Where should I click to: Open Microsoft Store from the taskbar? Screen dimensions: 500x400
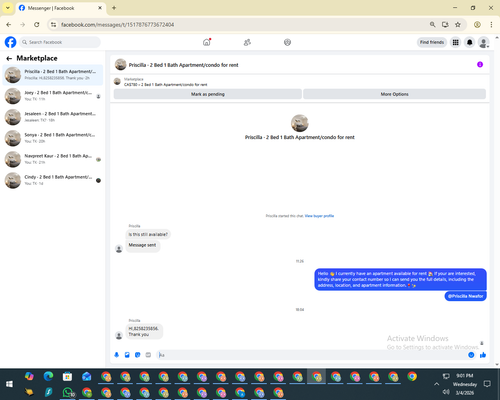coord(67,376)
